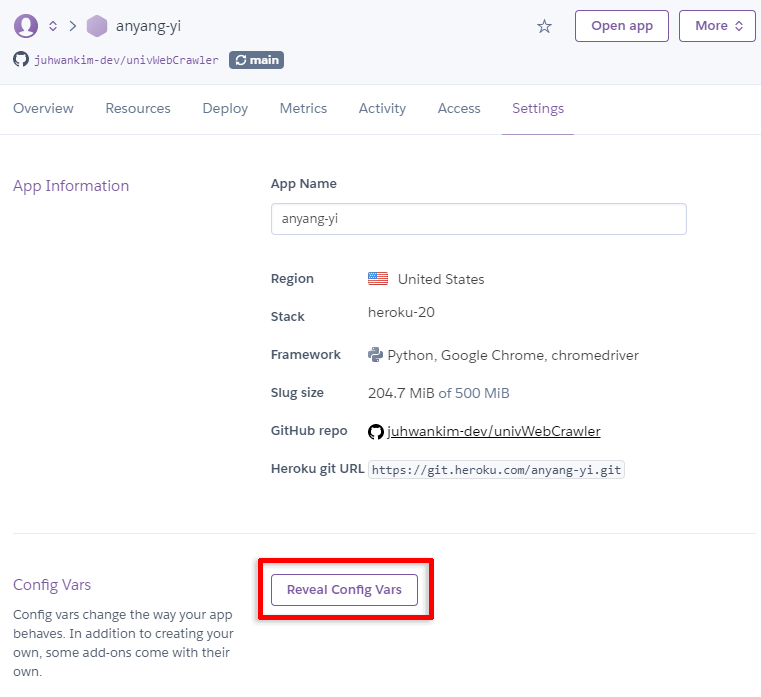This screenshot has height=697, width=761.
Task: Click Reveal Config Vars button
Action: [x=344, y=590]
